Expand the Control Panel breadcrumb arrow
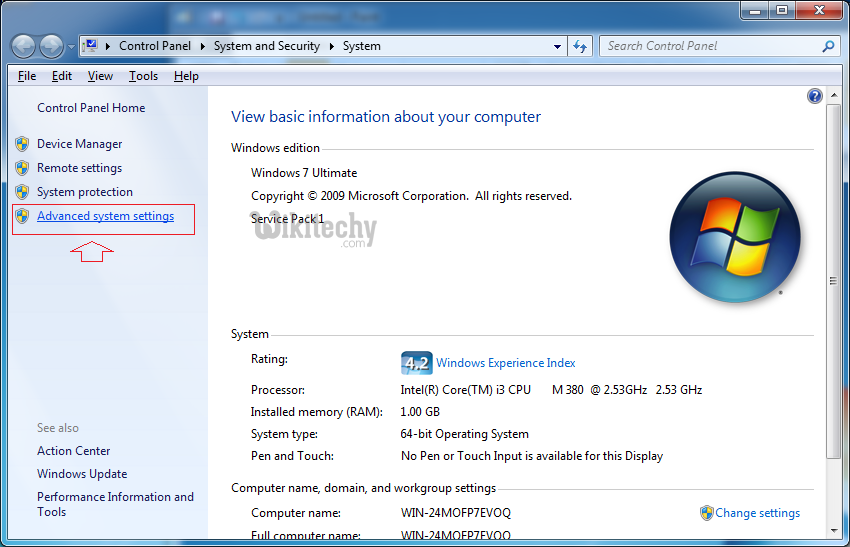 [203, 46]
